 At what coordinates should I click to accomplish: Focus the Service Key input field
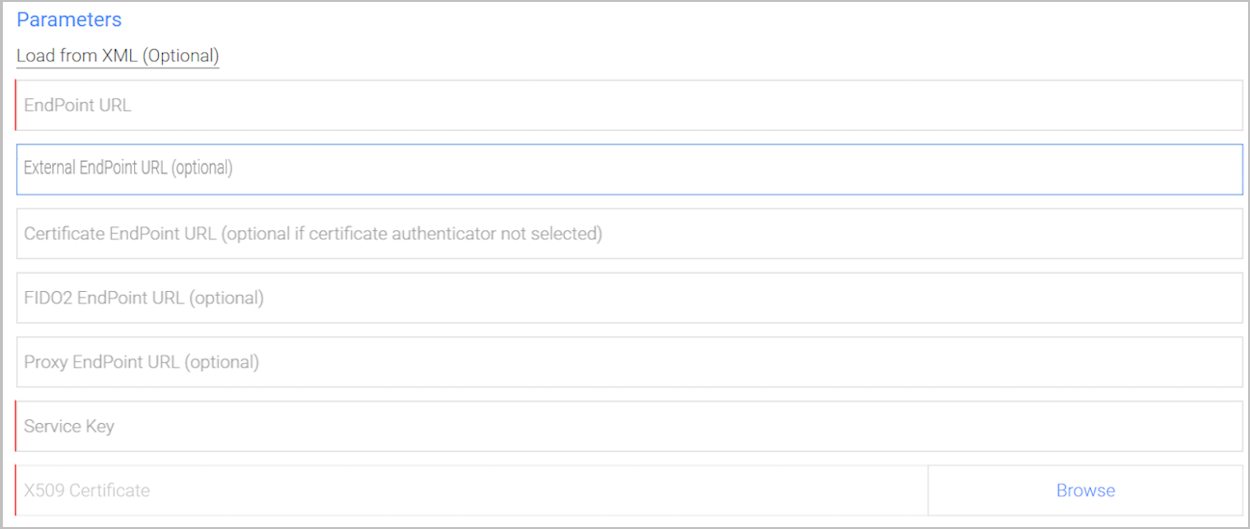click(x=629, y=426)
